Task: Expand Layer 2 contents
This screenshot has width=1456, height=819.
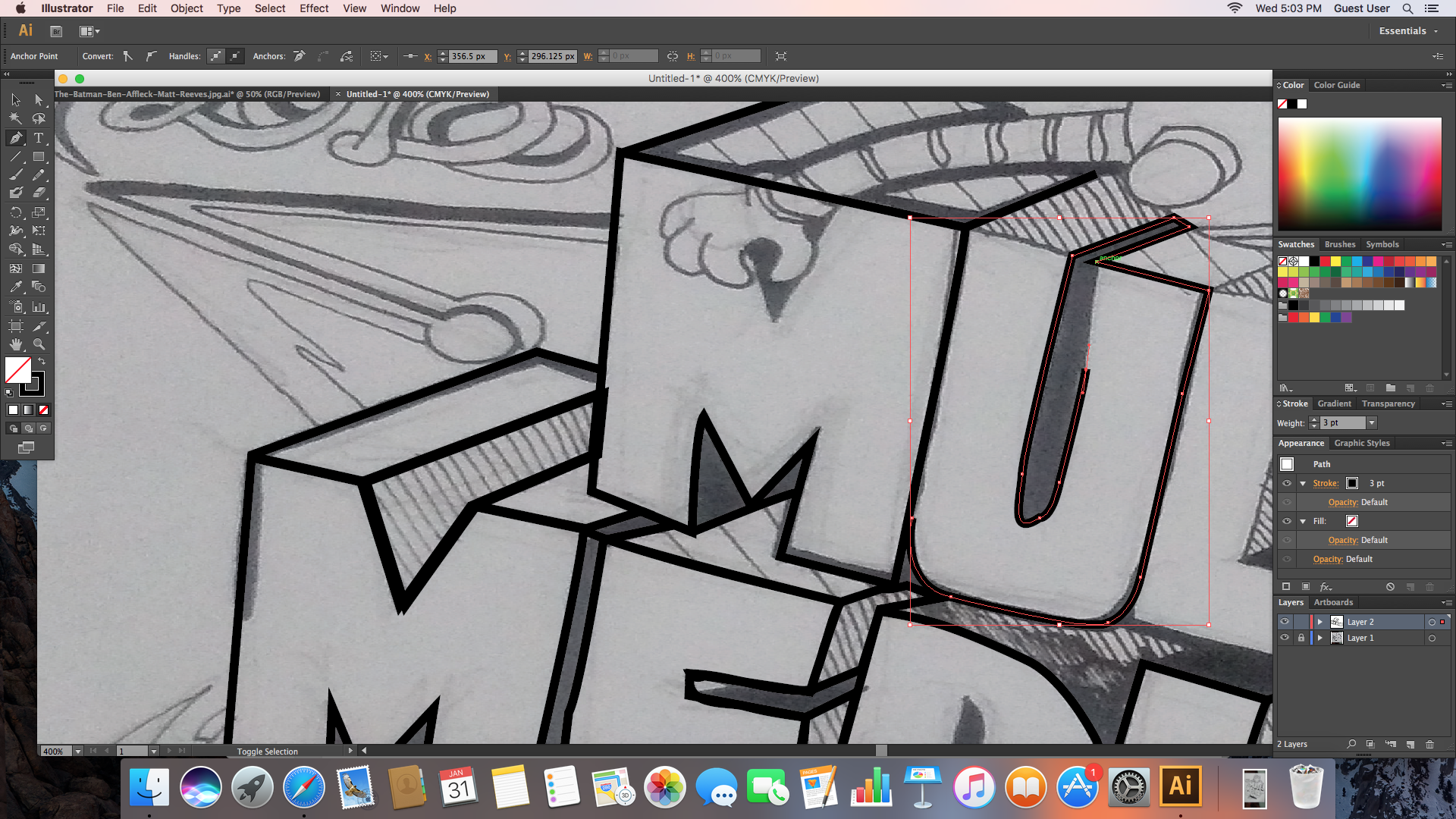Action: pyautogui.click(x=1320, y=622)
